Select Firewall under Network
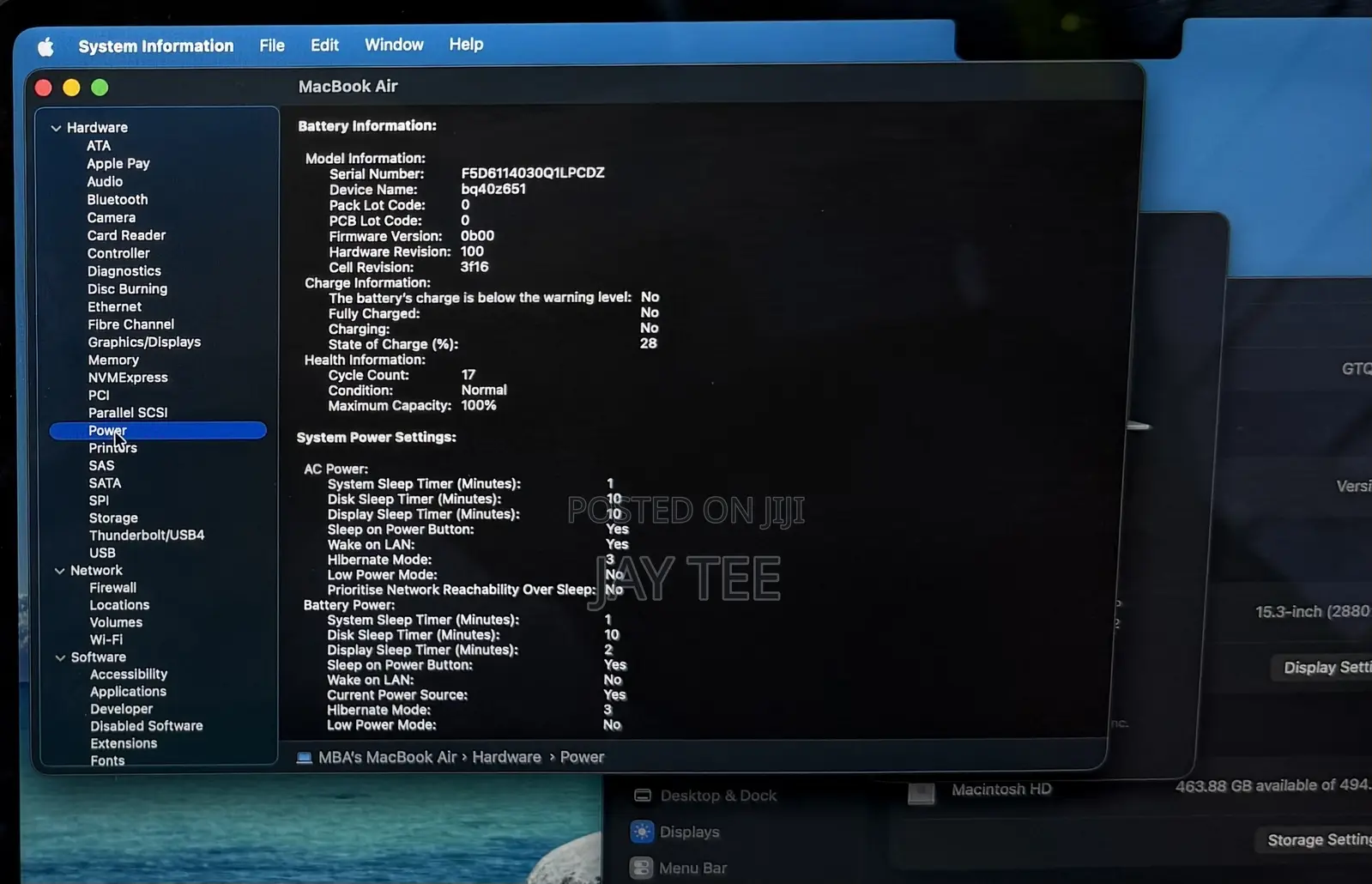The height and width of the screenshot is (884, 1372). pos(112,588)
